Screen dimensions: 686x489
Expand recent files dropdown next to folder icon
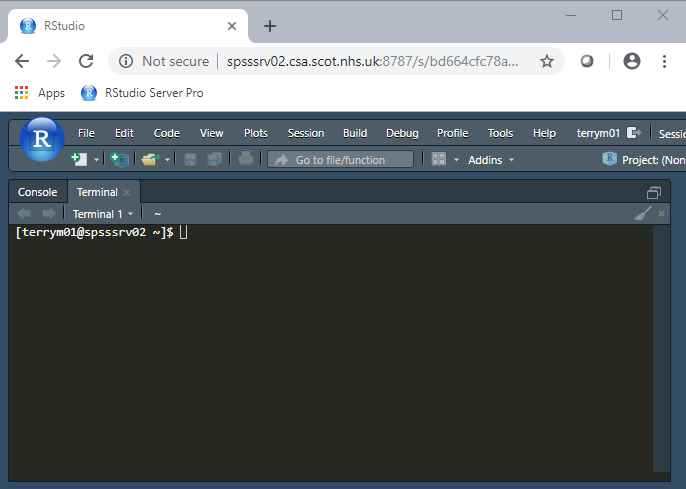(x=167, y=160)
